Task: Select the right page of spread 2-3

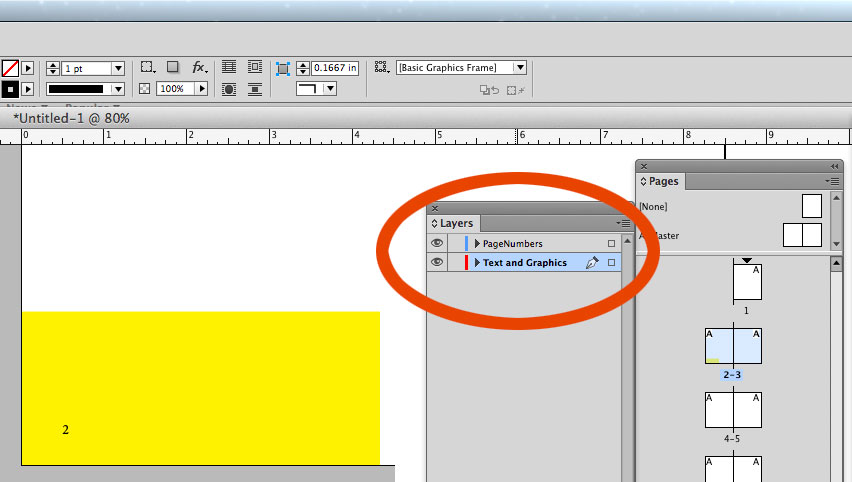Action: 748,346
